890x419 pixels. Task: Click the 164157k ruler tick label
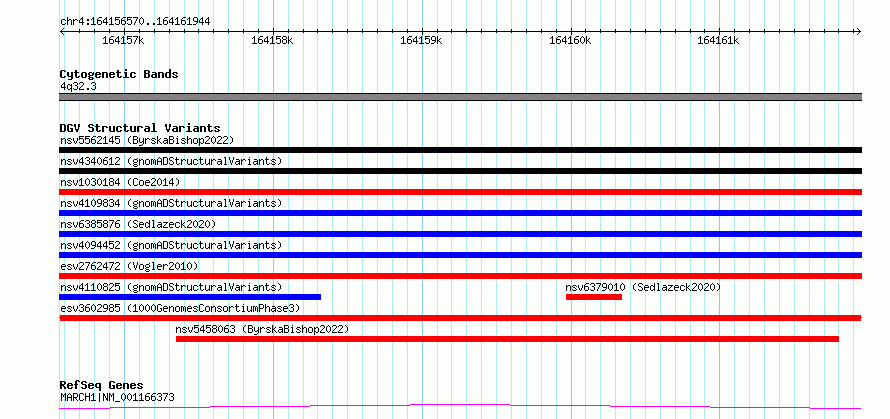123,40
